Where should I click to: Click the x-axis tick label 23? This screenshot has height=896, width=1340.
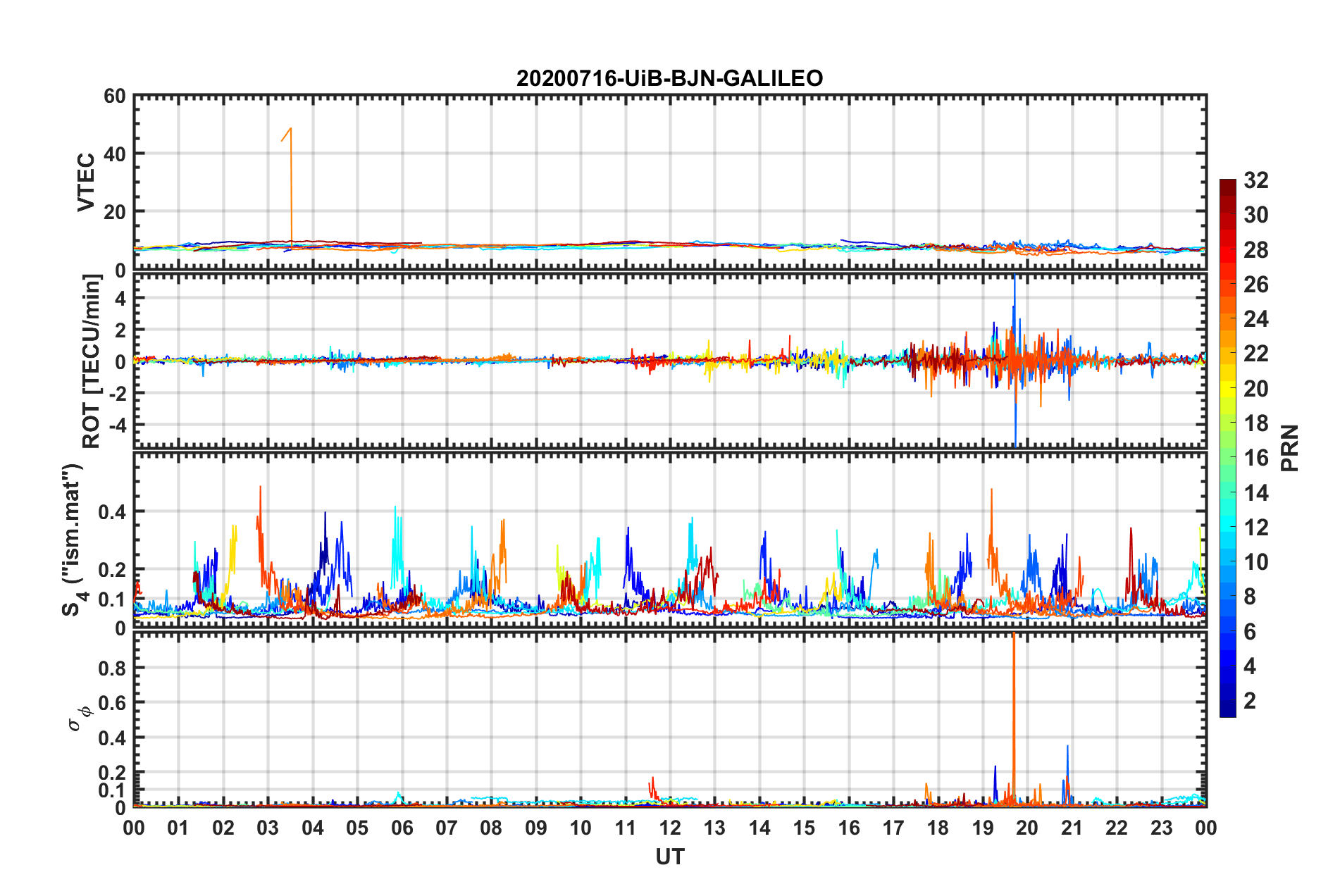(1162, 828)
